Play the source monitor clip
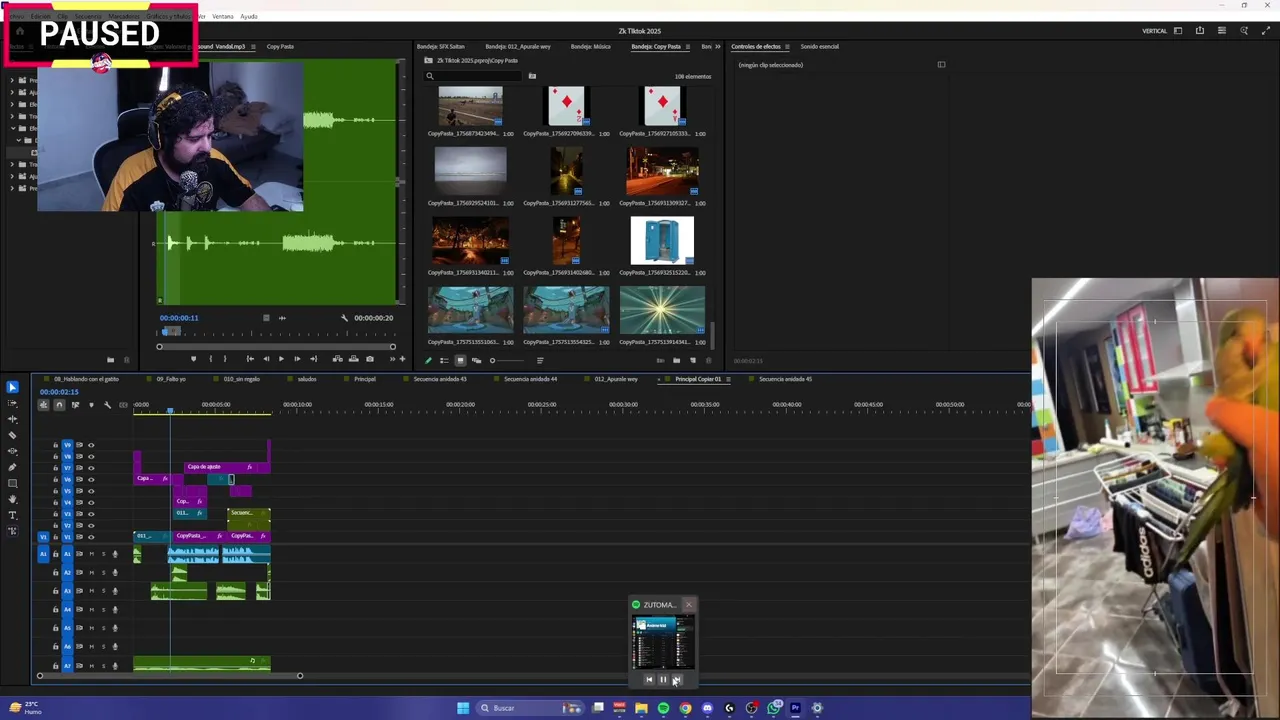This screenshot has width=1280, height=720. (281, 359)
